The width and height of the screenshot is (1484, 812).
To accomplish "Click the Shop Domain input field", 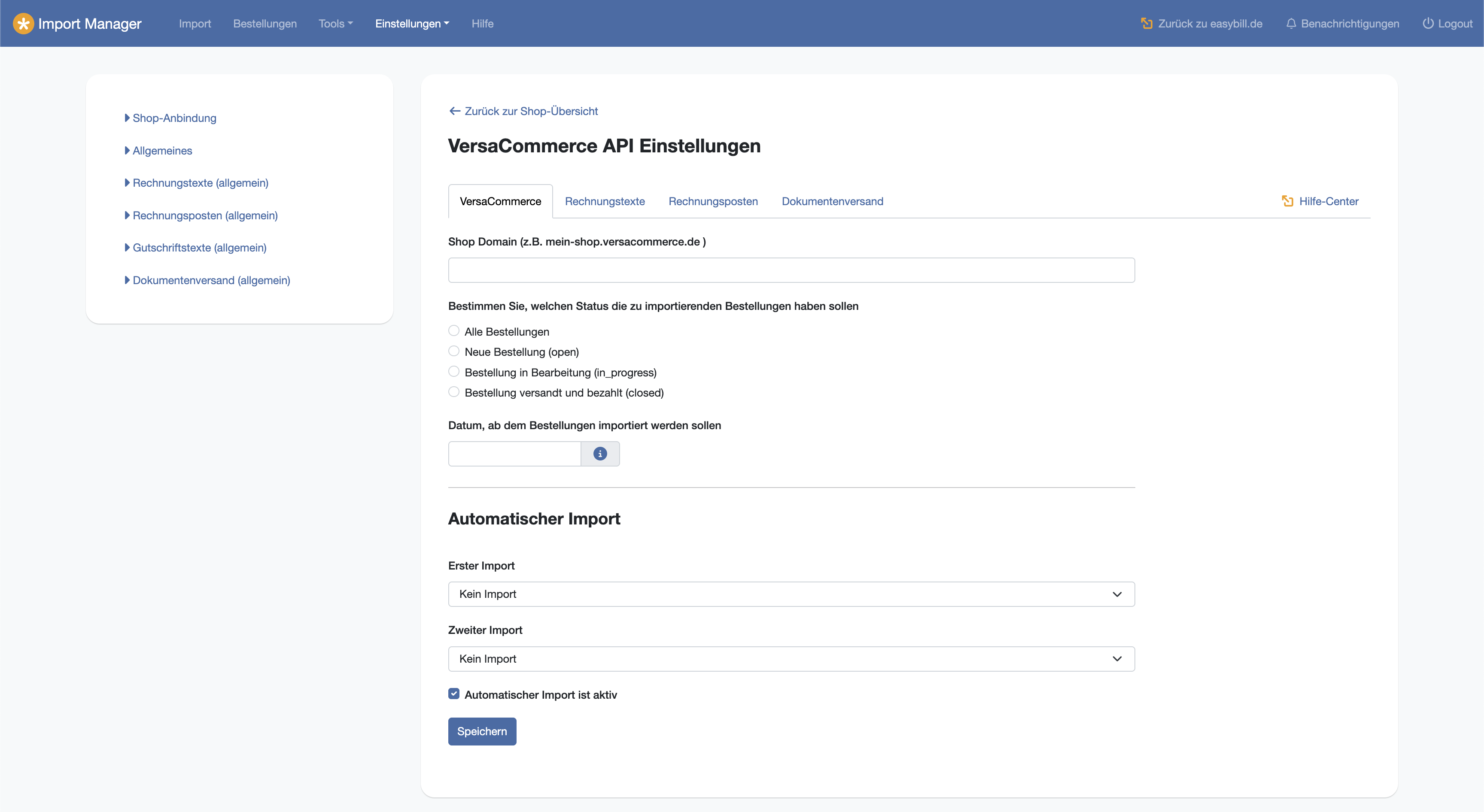I will 791,270.
